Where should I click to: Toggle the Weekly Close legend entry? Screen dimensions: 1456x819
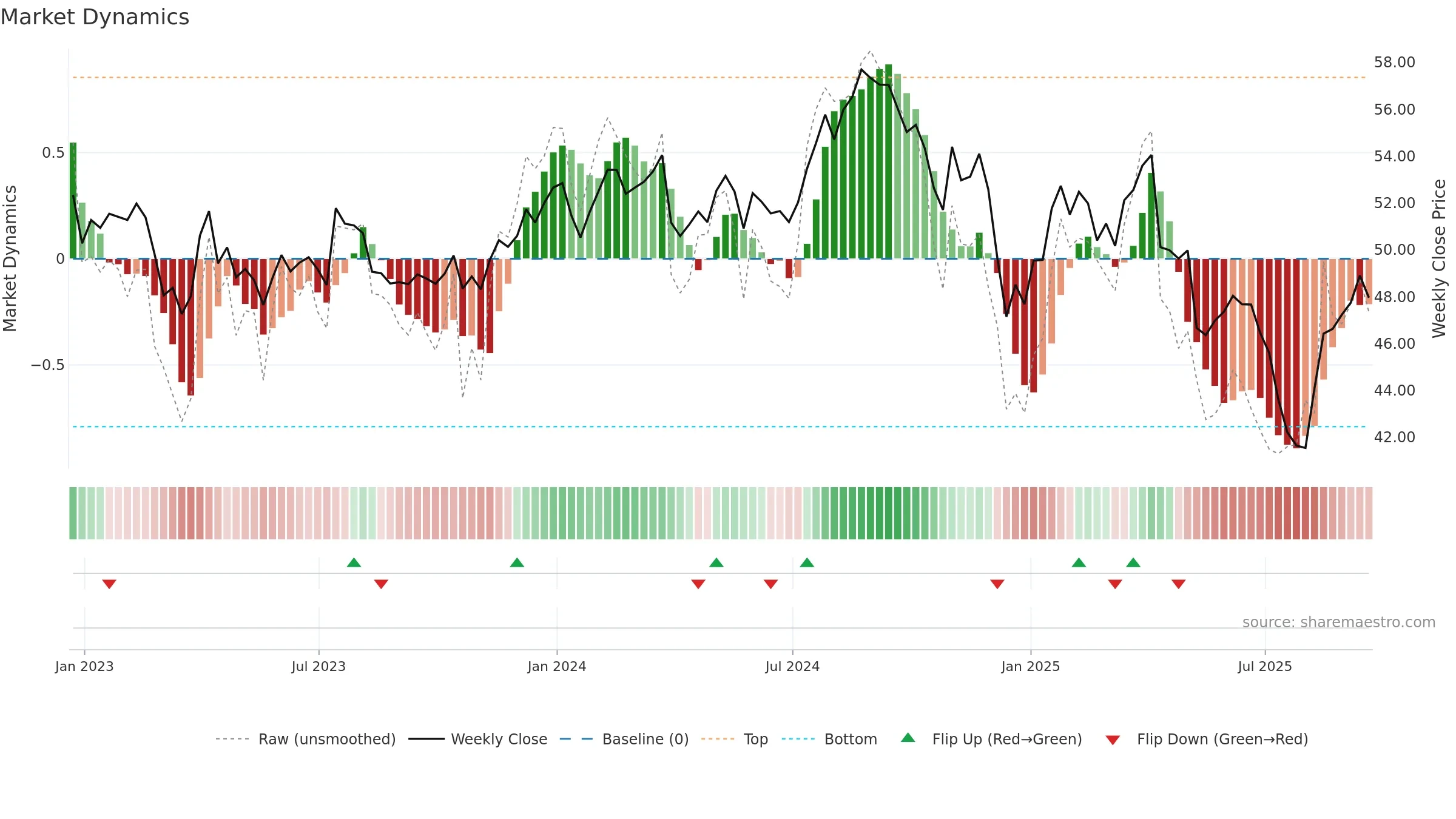tap(477, 739)
